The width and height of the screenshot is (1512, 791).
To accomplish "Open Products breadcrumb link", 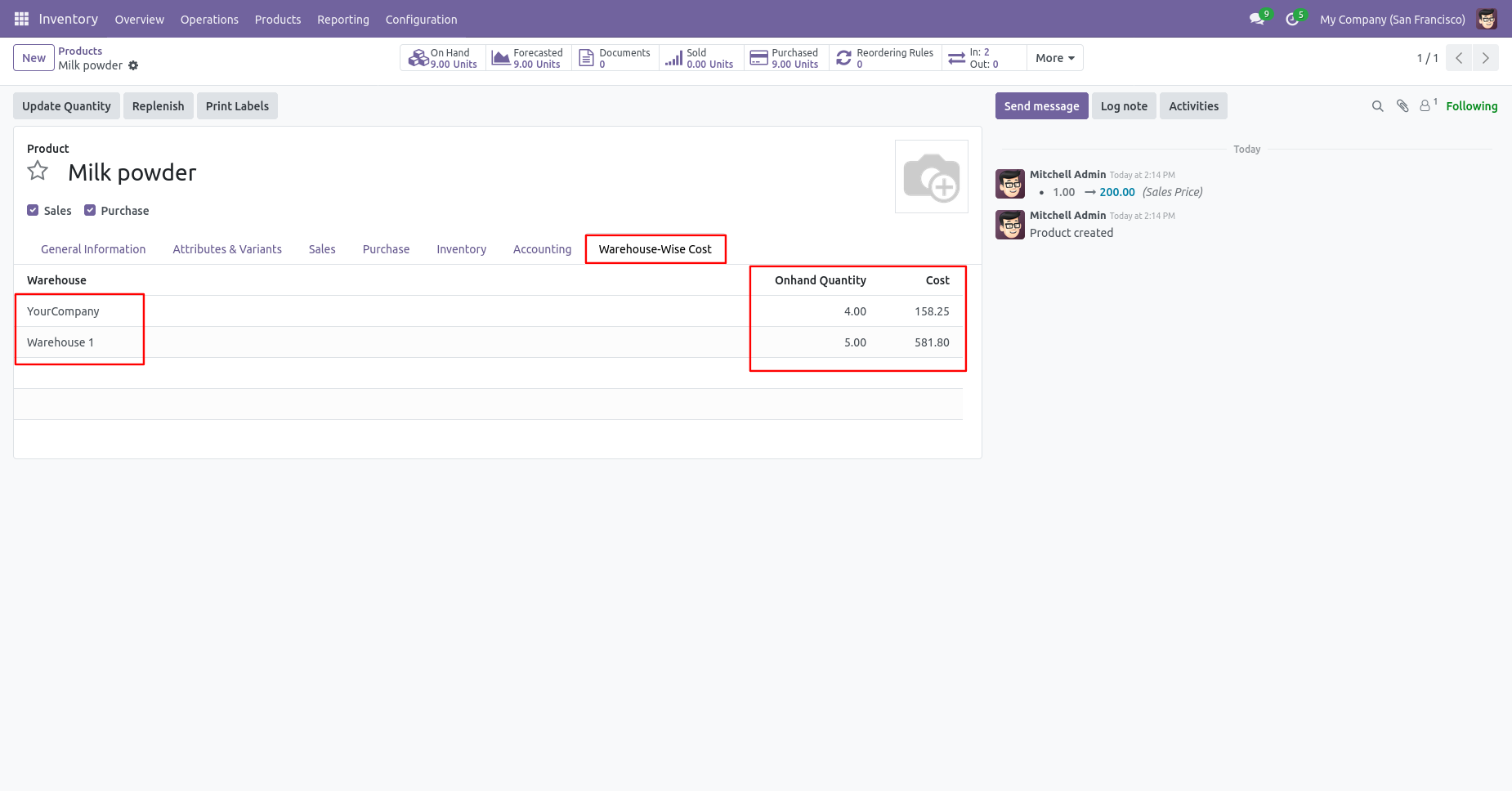I will click(80, 51).
